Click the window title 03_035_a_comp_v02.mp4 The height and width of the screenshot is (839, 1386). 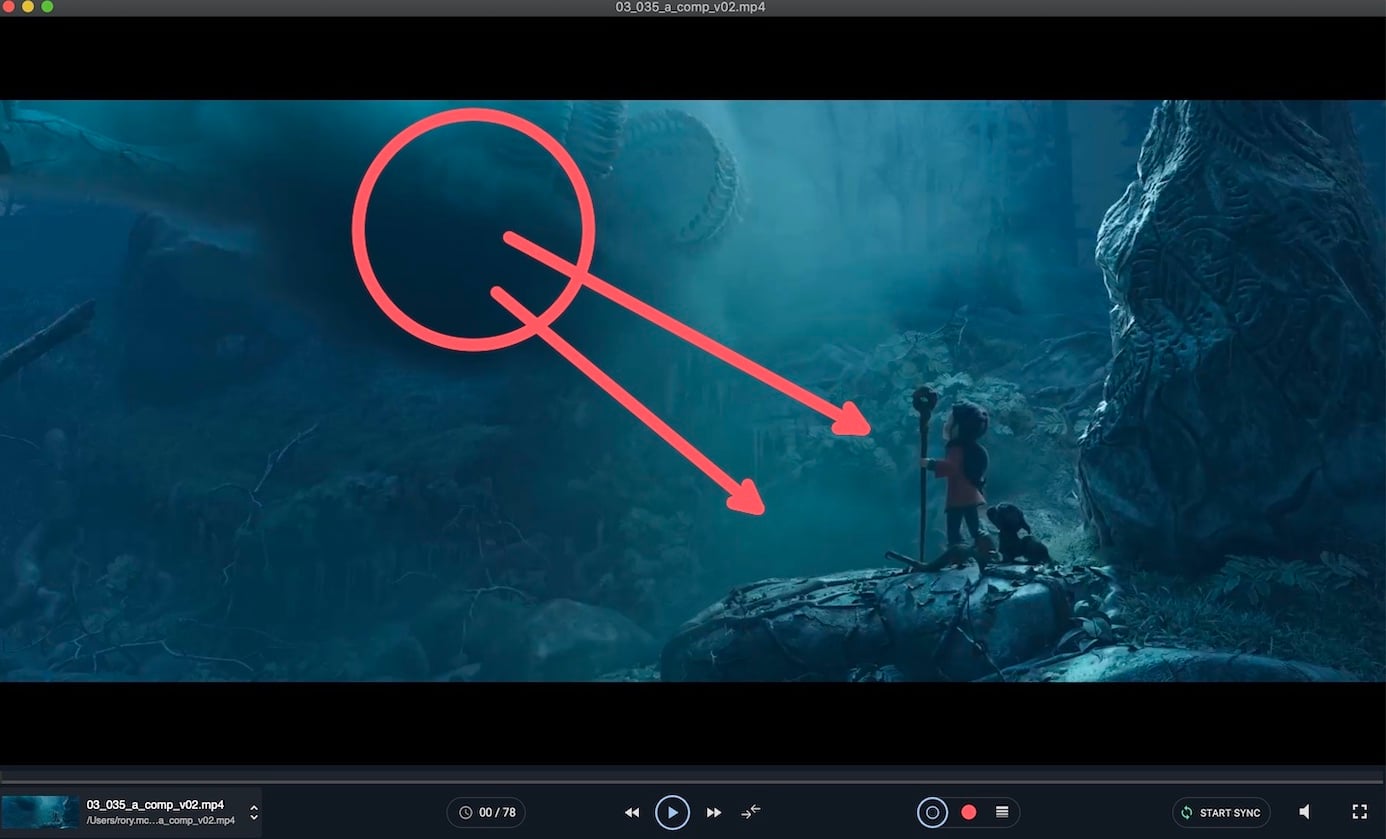tap(692, 7)
